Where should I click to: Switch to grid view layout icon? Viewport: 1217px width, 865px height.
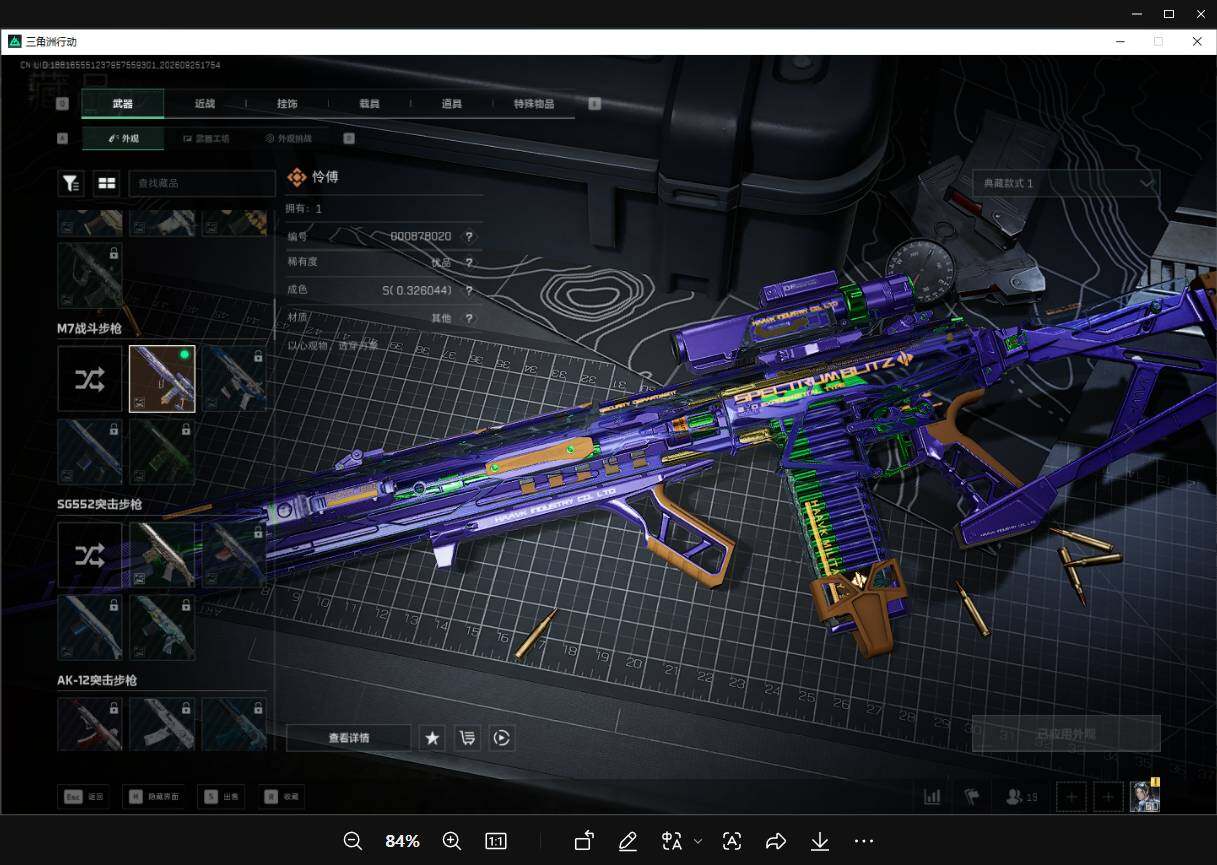(x=106, y=183)
